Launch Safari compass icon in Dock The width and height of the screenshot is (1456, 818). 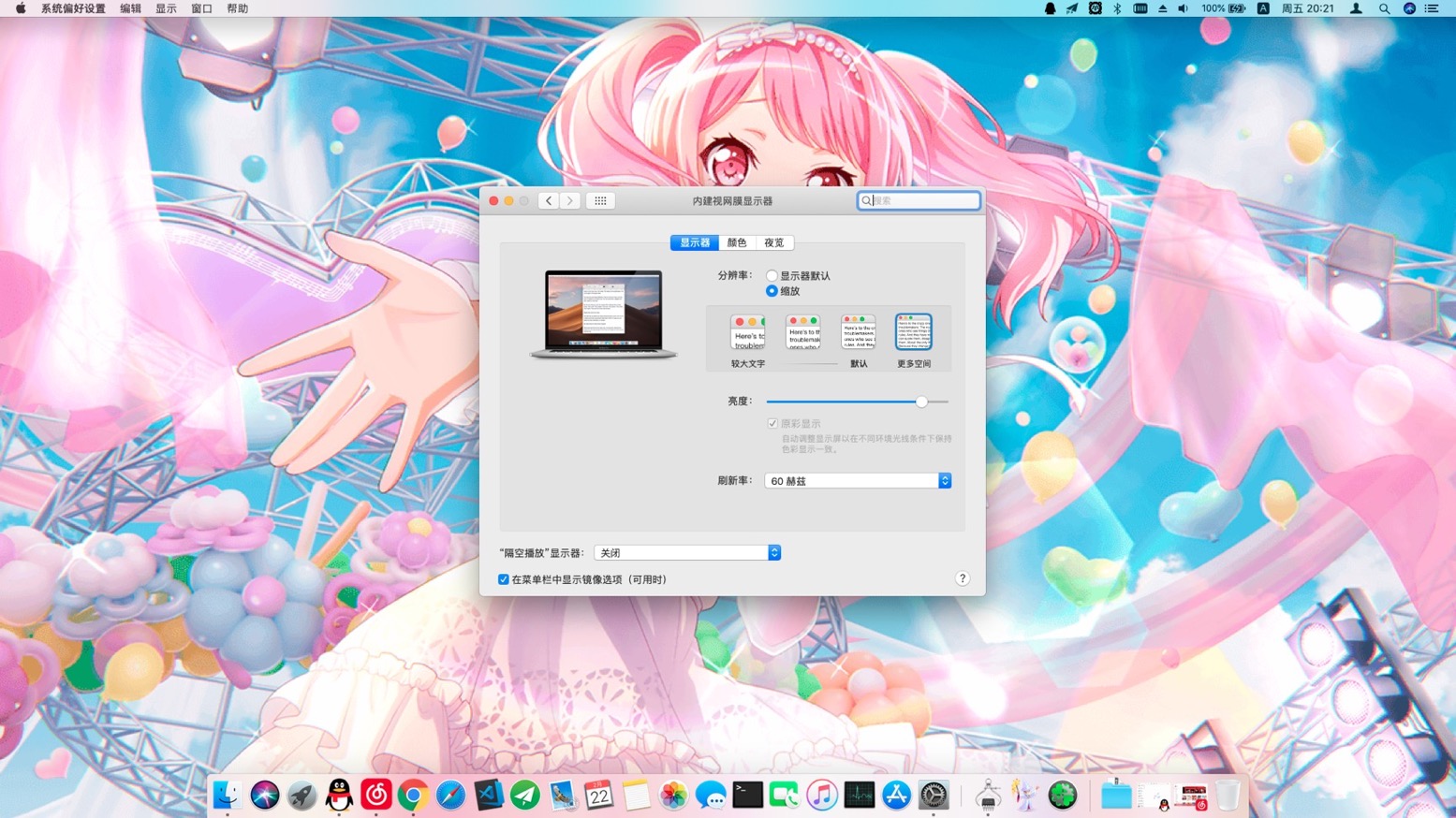[450, 796]
